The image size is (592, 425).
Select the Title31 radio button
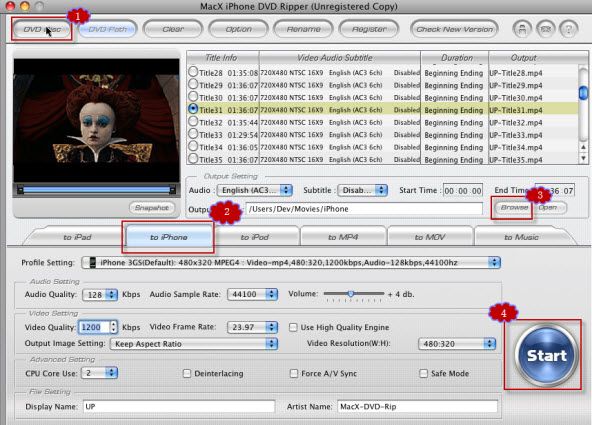pos(193,109)
